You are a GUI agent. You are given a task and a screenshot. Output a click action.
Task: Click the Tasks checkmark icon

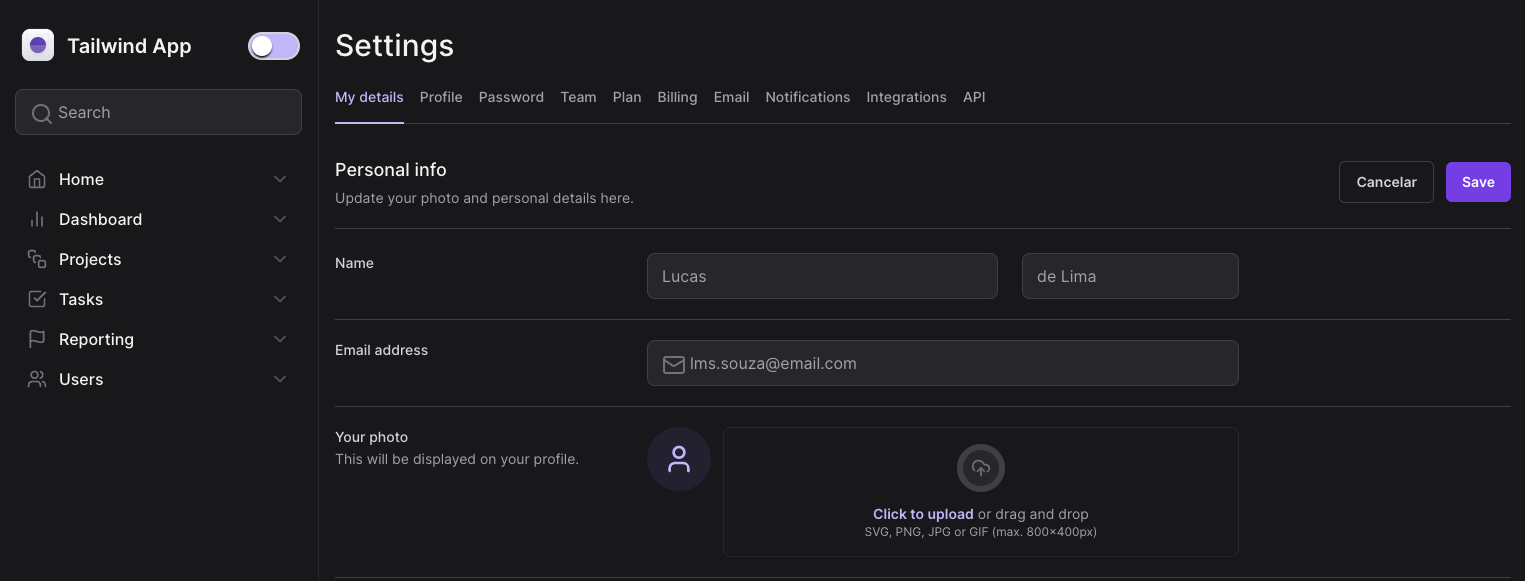click(x=37, y=299)
